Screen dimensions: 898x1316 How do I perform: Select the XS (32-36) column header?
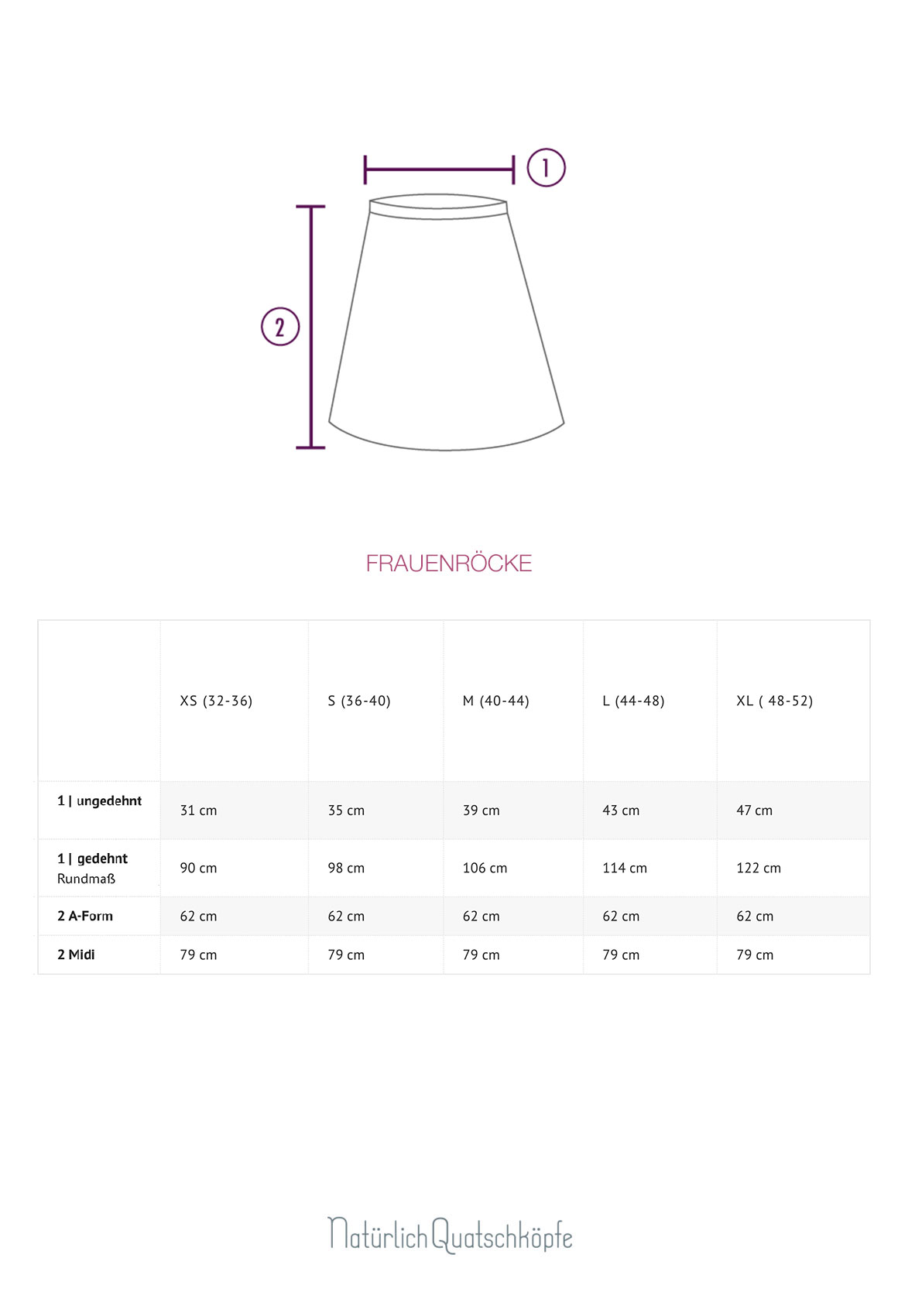pos(216,701)
